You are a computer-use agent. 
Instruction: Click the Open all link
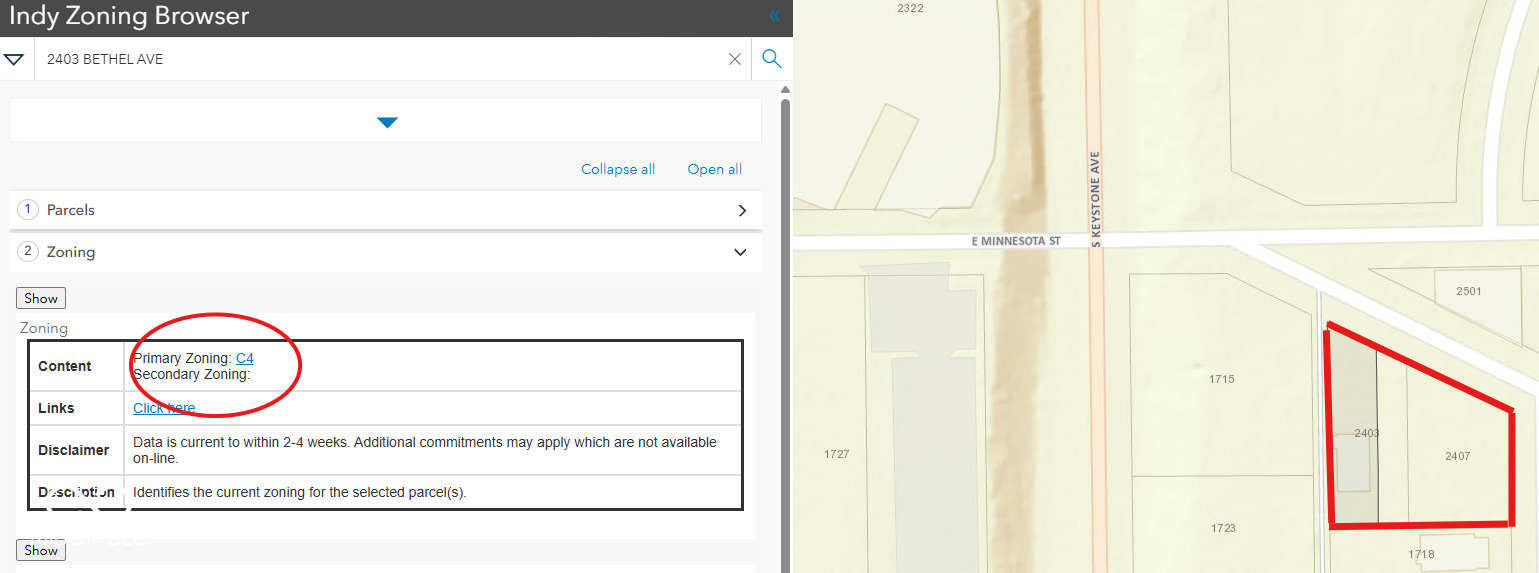715,169
